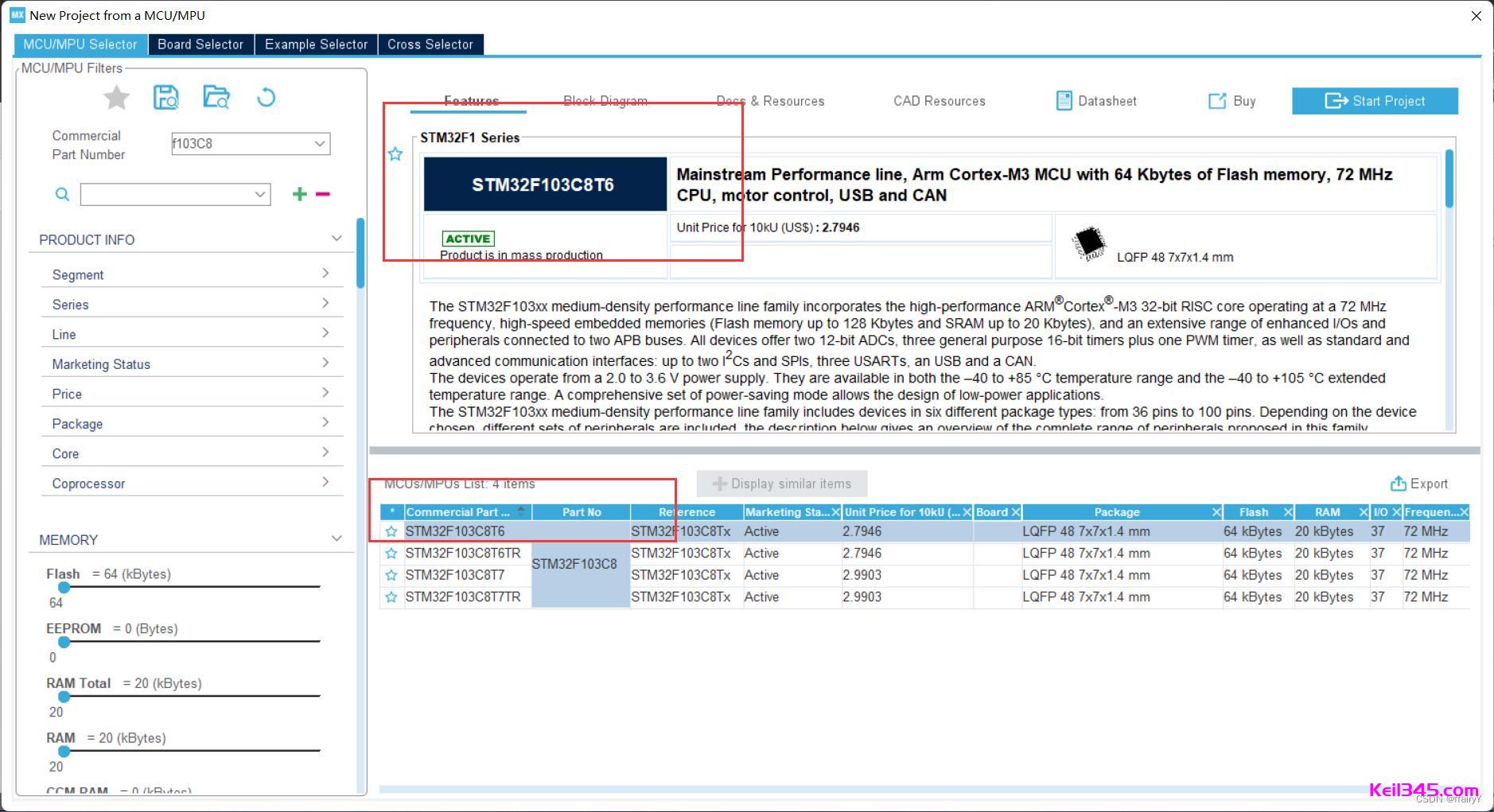The height and width of the screenshot is (812, 1494).
Task: Click the features description vertical scrollbar
Action: click(x=1449, y=178)
